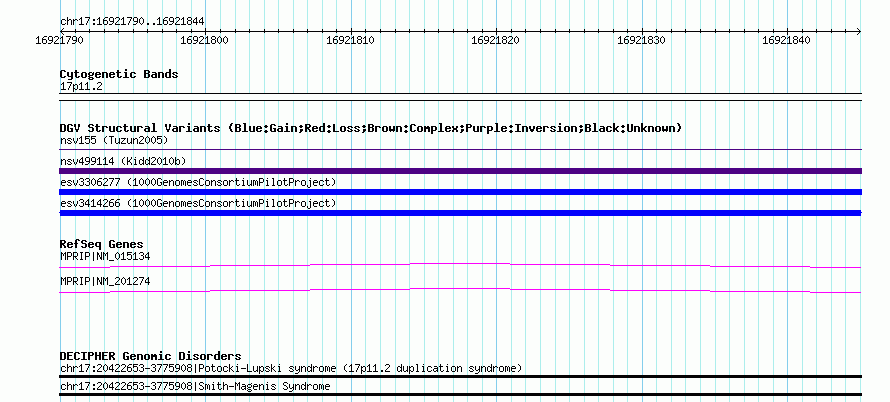Viewport: 890px width, 402px height.
Task: Click the chr17:16921790..16921844 region label
Action: [x=132, y=22]
